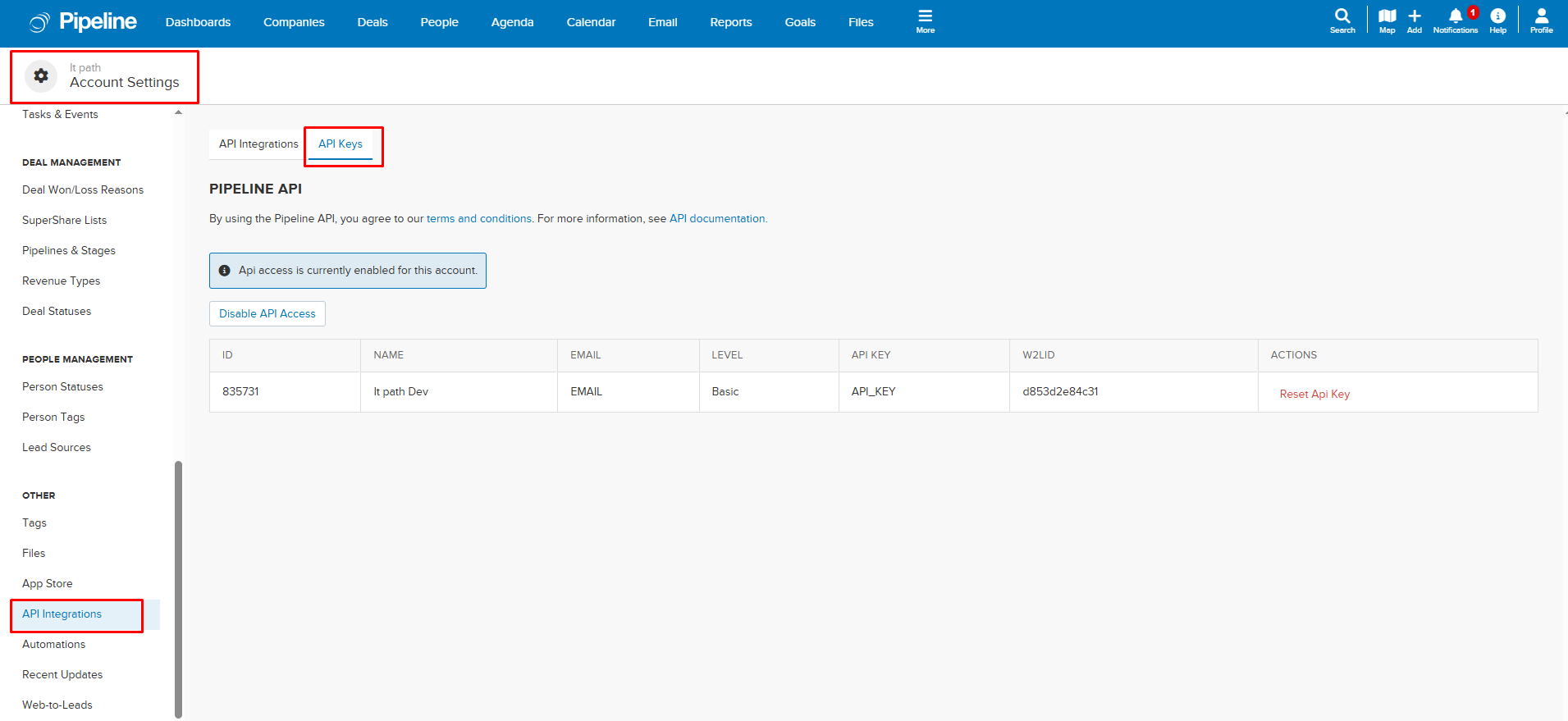The image size is (1568, 721).
Task: Click Disable API Access button
Action: 267,314
